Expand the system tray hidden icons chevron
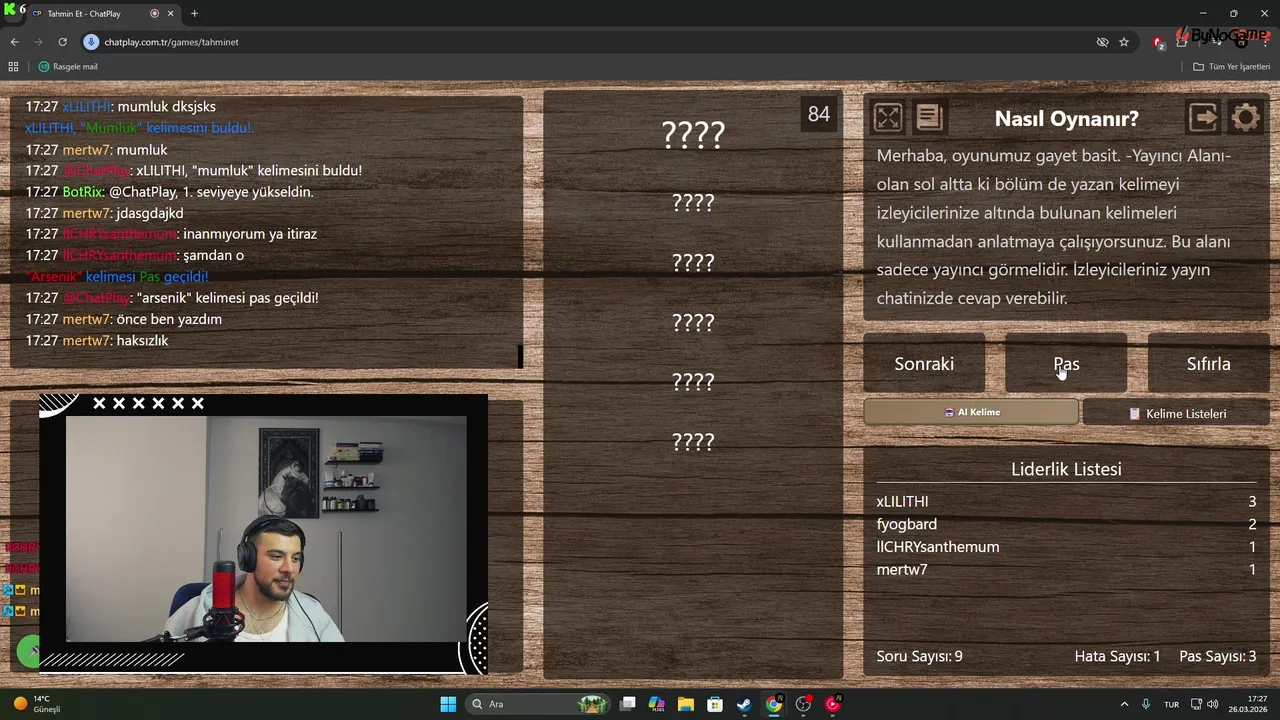 pyautogui.click(x=1124, y=704)
